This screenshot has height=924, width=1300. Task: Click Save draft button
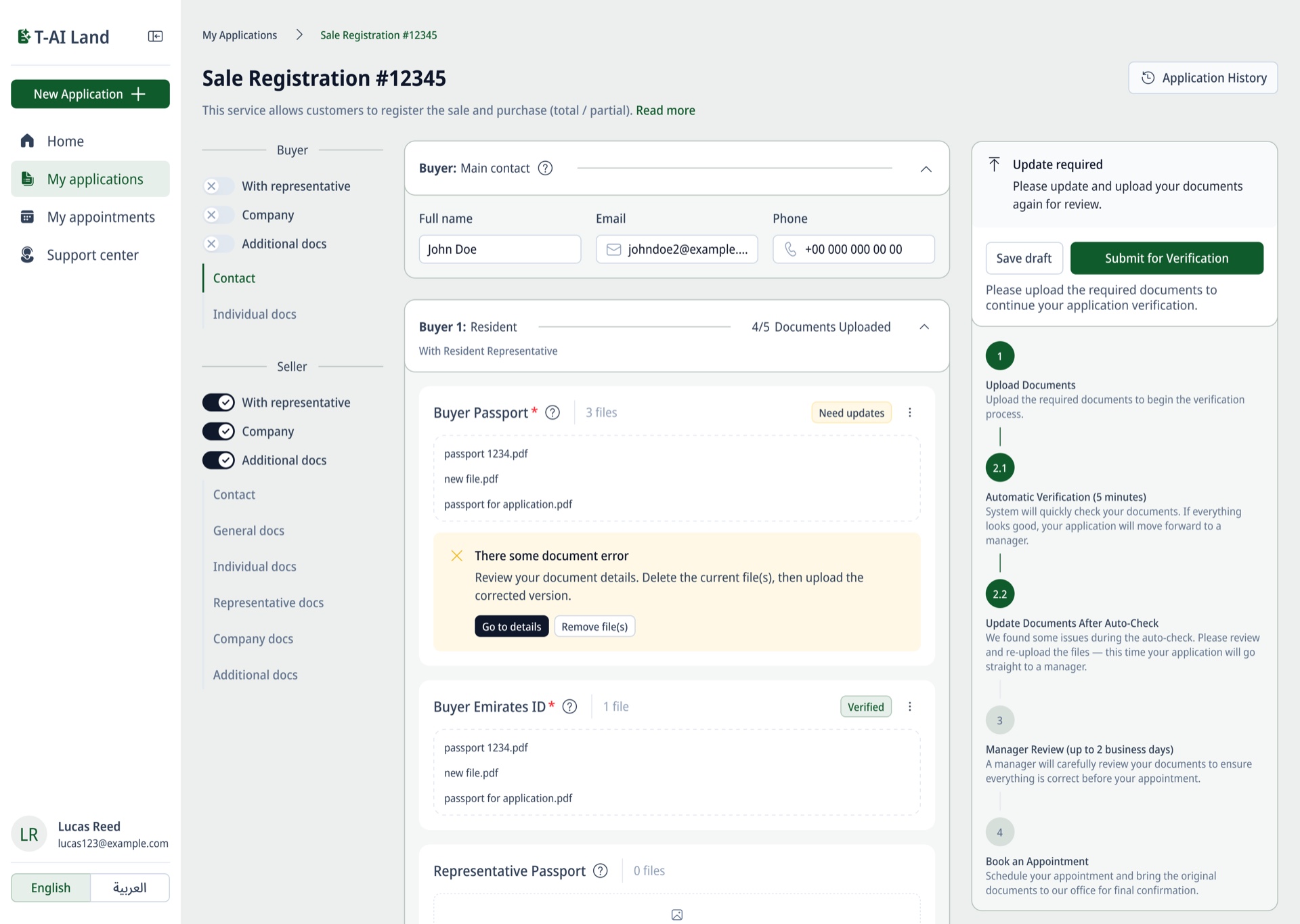(x=1024, y=258)
